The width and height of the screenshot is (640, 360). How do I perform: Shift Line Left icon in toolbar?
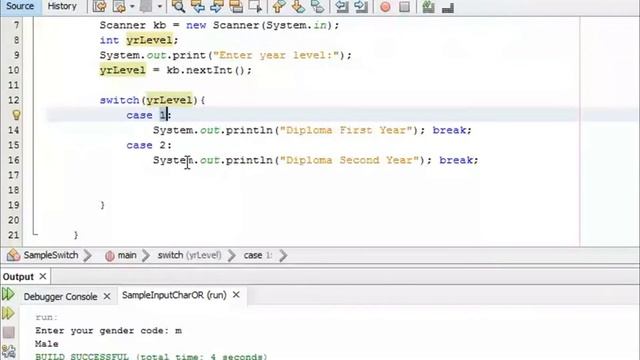[x=342, y=7]
